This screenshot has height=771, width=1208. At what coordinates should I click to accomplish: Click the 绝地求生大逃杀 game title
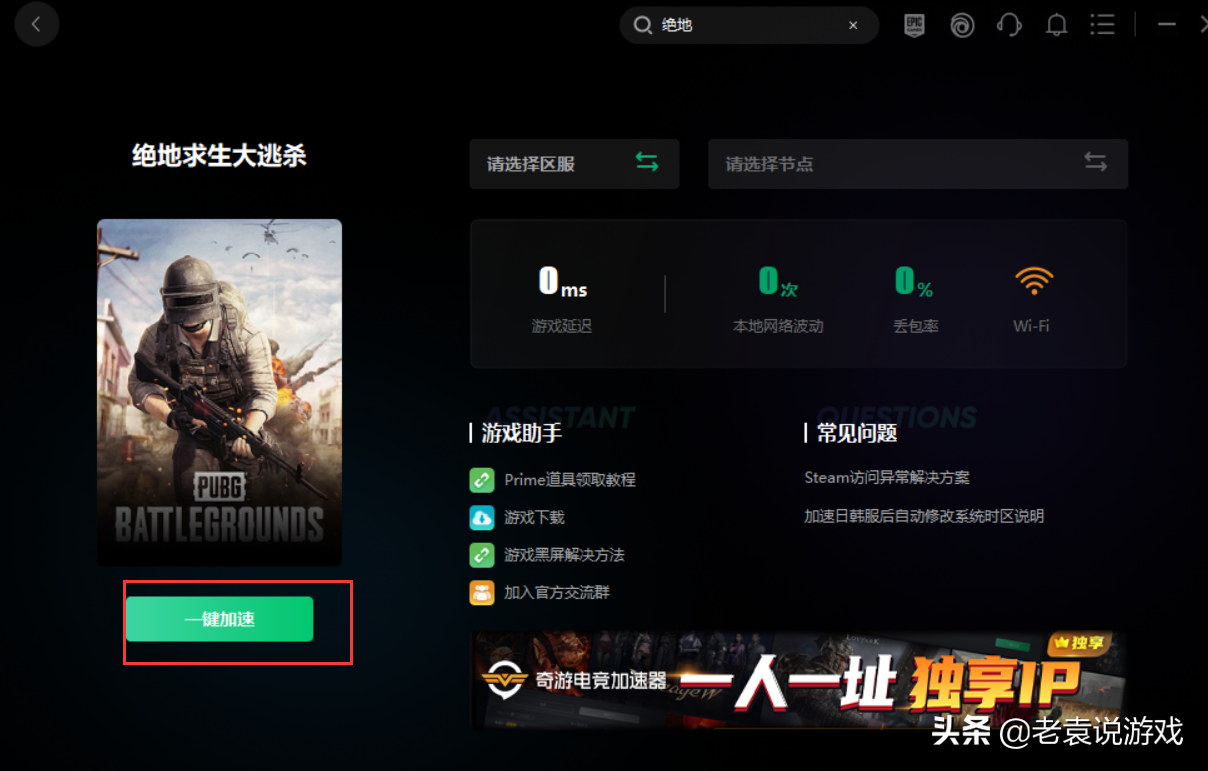click(x=219, y=156)
